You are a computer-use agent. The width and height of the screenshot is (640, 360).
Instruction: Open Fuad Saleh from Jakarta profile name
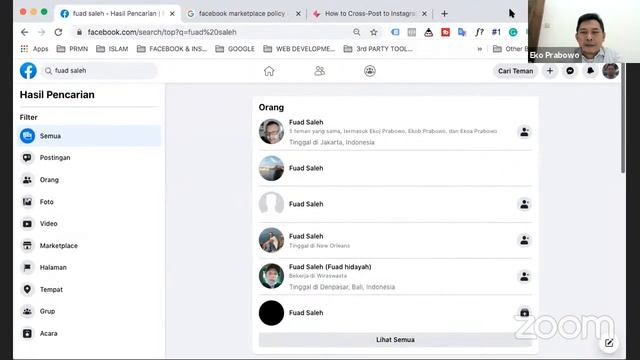point(306,122)
